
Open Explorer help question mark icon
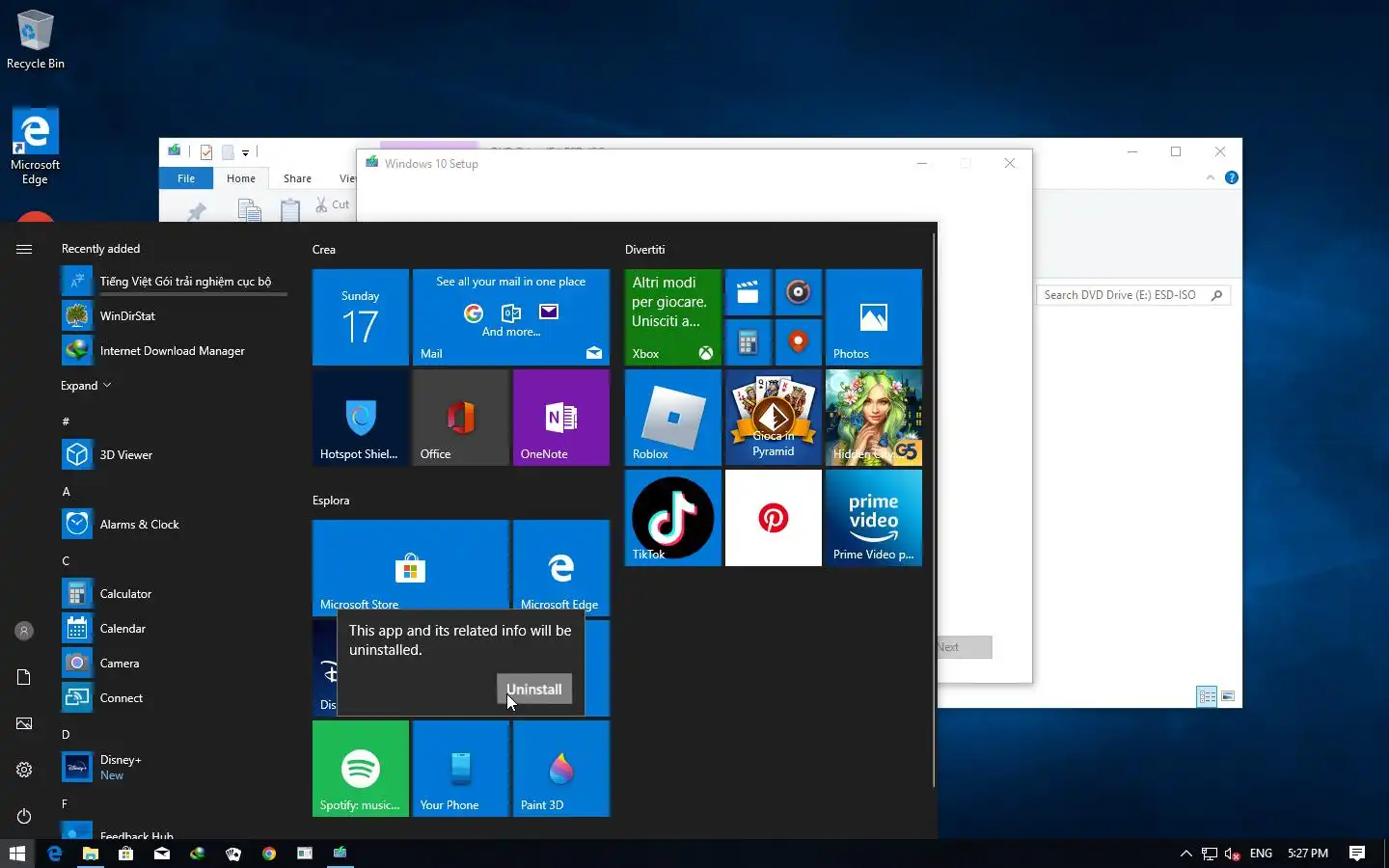coord(1231,177)
